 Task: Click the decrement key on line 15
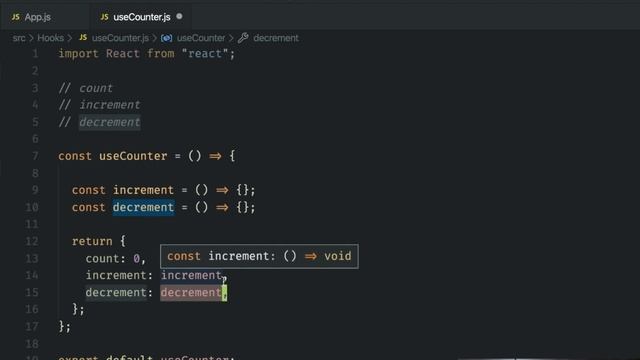tap(116, 293)
